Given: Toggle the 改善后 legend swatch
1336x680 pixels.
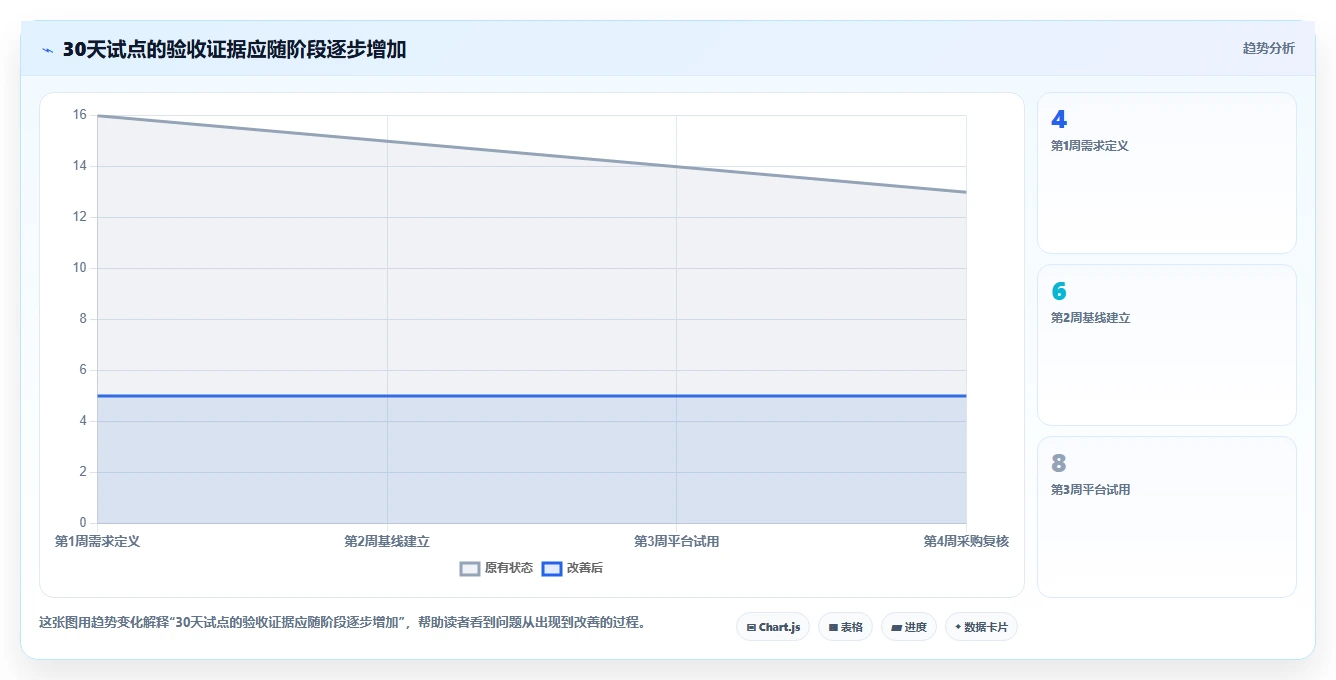Looking at the screenshot, I should (x=552, y=568).
